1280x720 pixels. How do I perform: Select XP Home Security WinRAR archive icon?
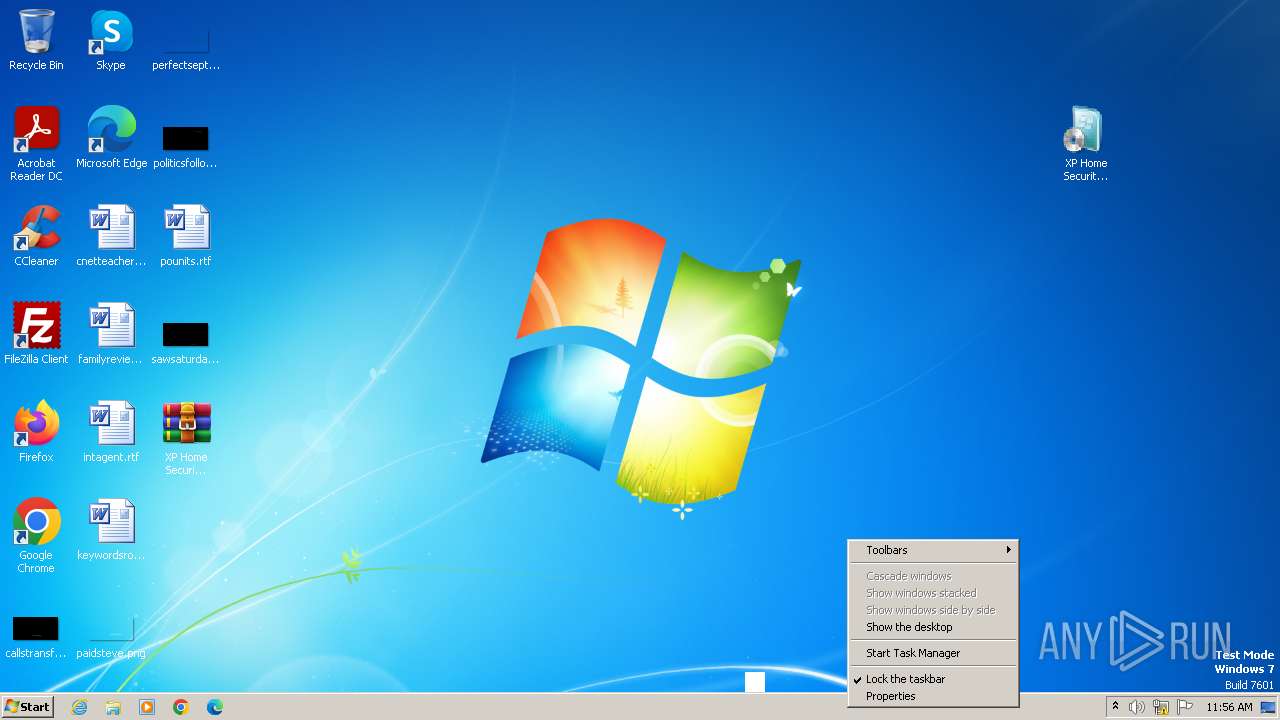tap(186, 438)
